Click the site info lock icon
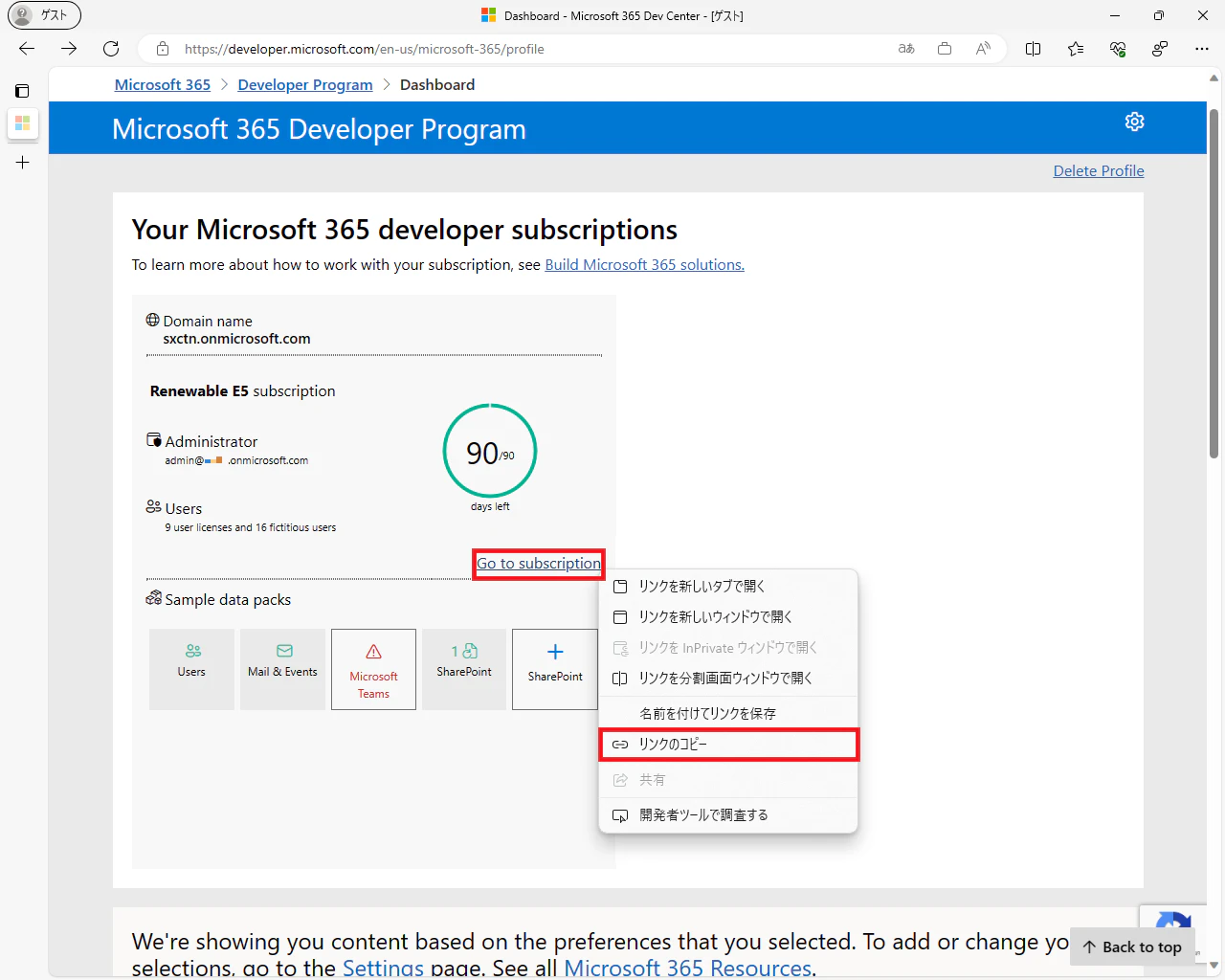 pyautogui.click(x=163, y=49)
